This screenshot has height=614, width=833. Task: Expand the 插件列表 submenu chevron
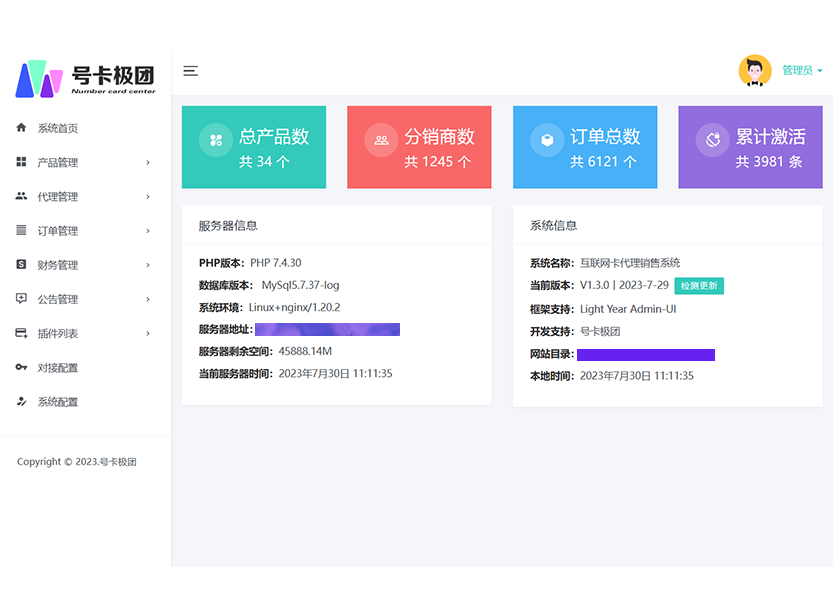148,333
